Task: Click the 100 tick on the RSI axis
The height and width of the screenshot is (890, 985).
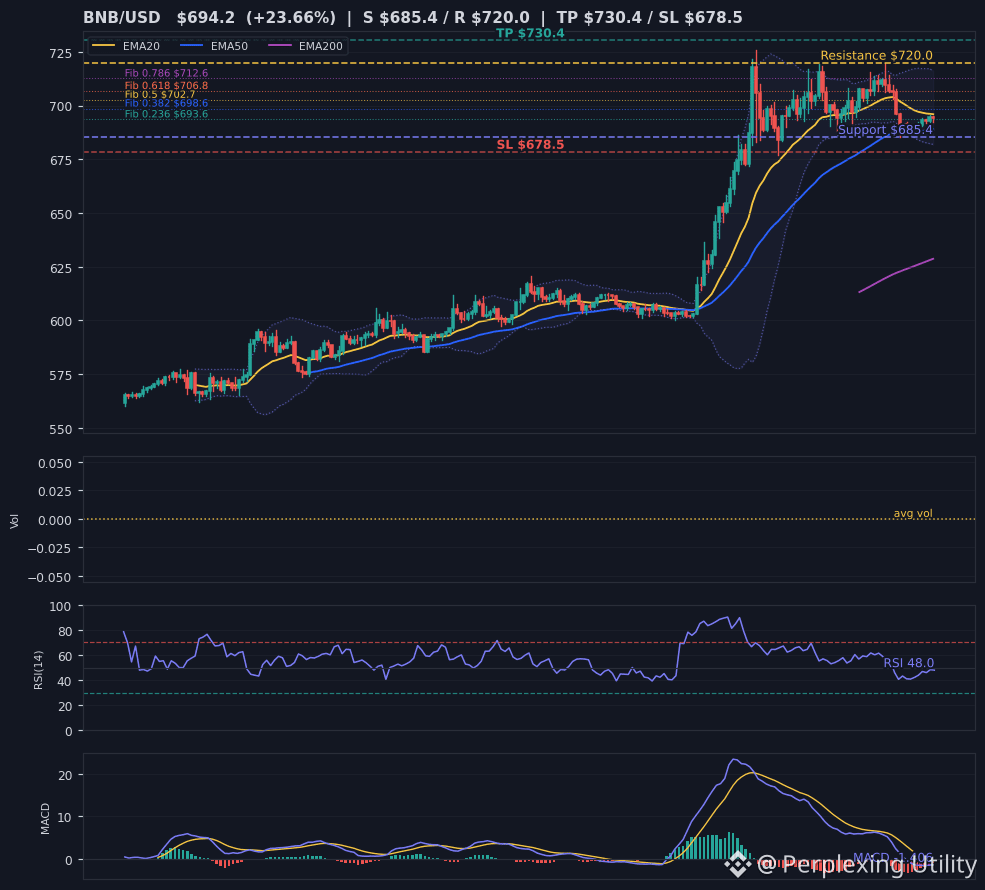Action: point(62,606)
